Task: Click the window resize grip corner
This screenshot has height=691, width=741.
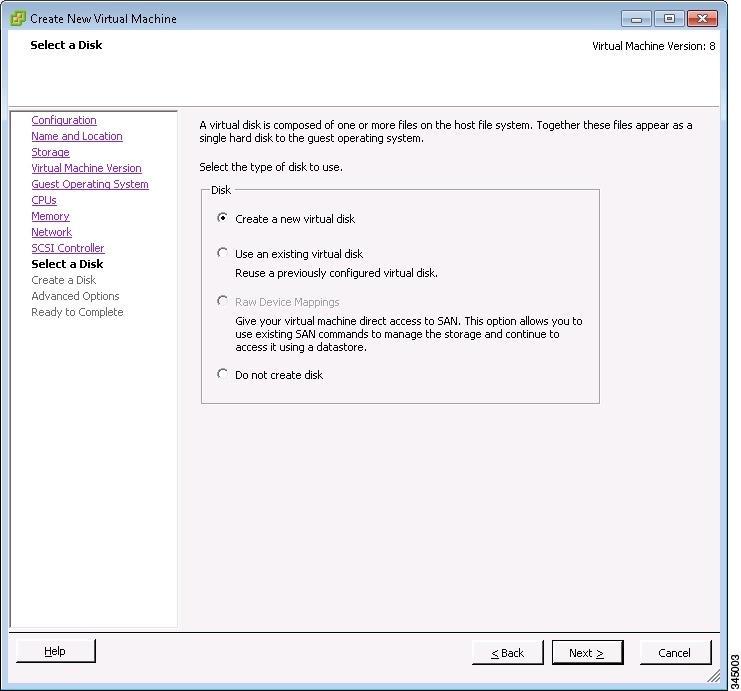Action: click(714, 676)
